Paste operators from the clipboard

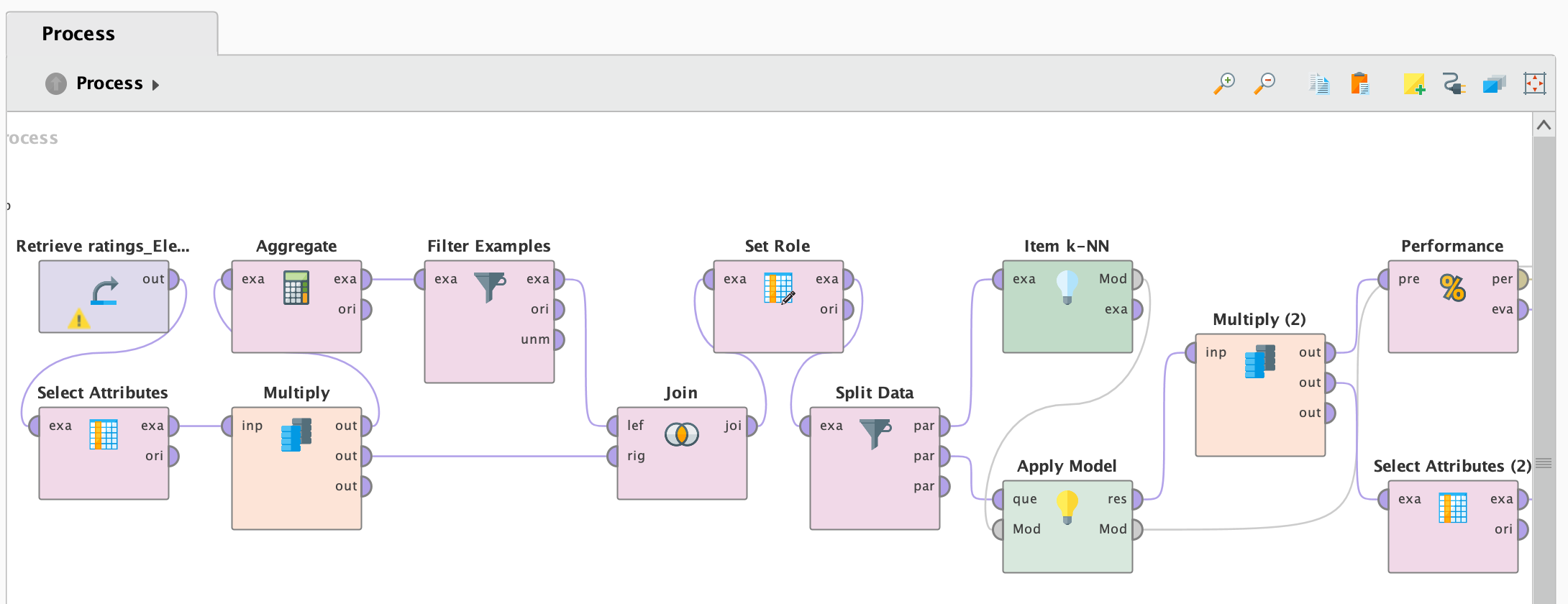pos(1359,84)
